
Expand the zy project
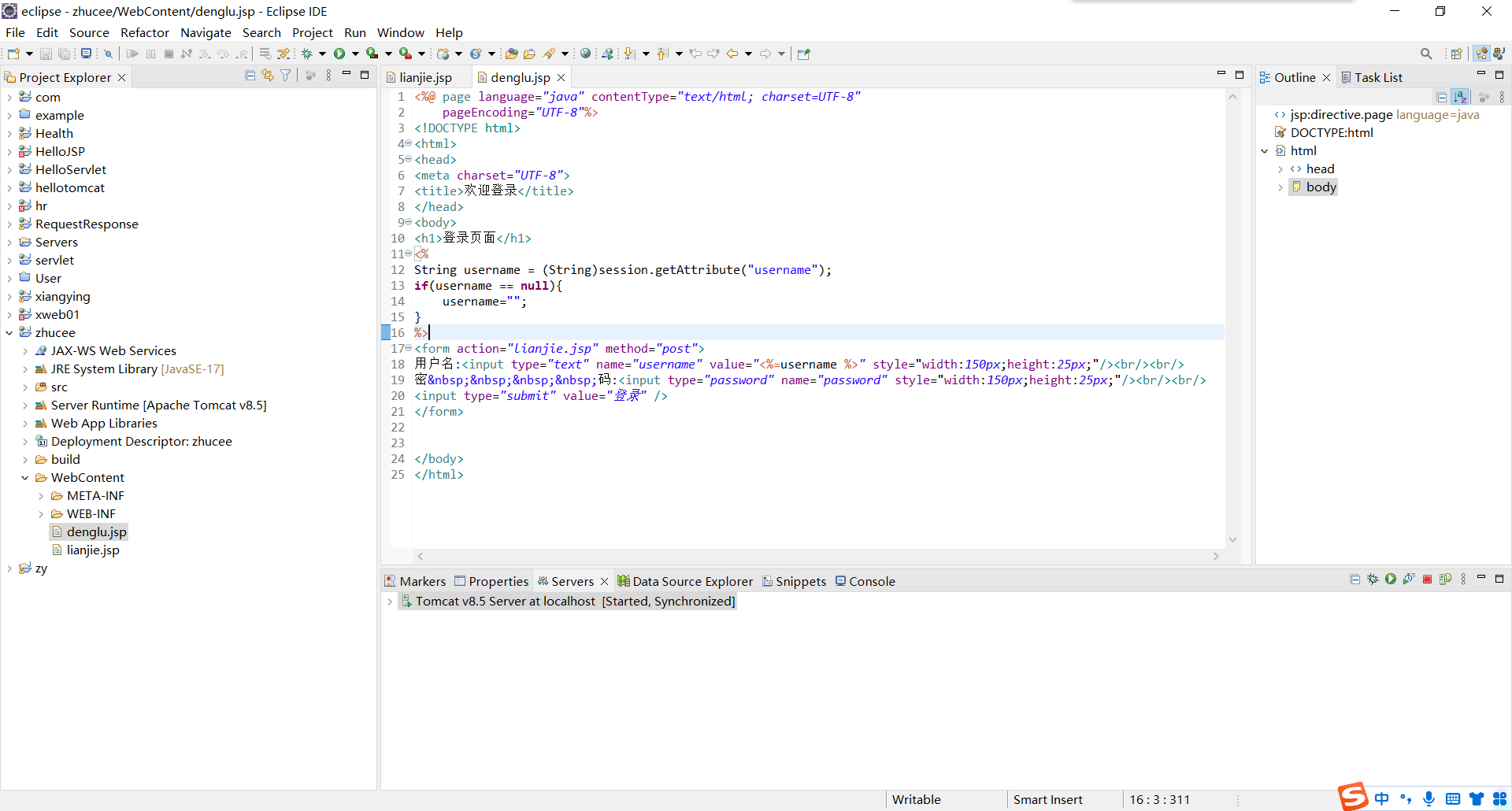coord(9,568)
